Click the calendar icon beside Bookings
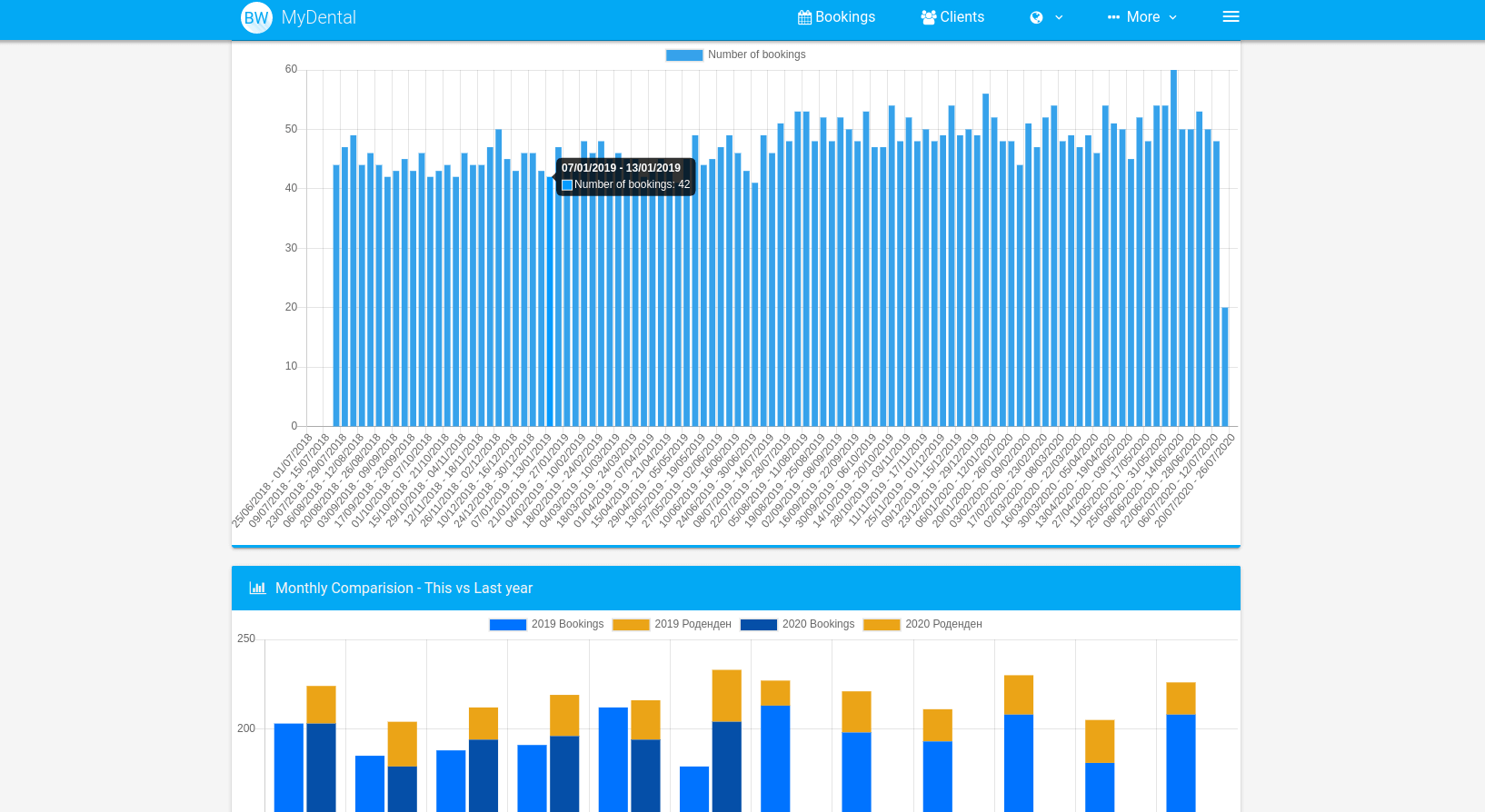 point(804,17)
